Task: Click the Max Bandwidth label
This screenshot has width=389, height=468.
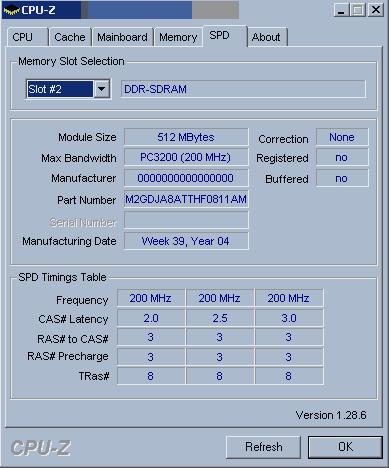Action: pyautogui.click(x=79, y=158)
